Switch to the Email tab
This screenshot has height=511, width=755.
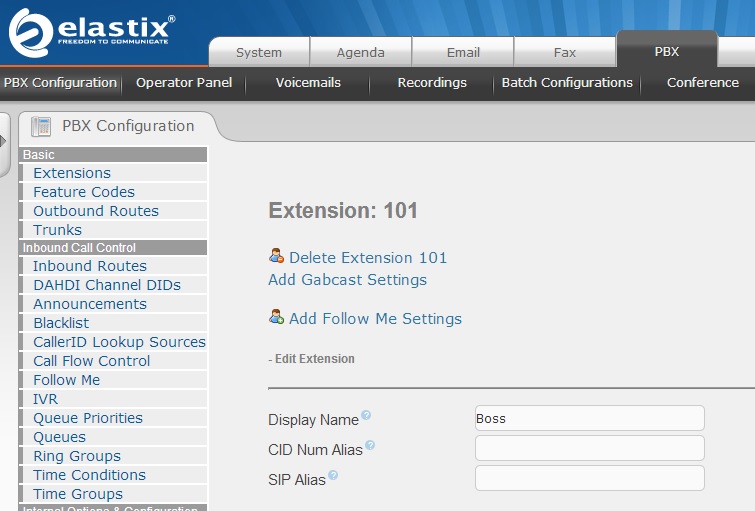pos(463,52)
